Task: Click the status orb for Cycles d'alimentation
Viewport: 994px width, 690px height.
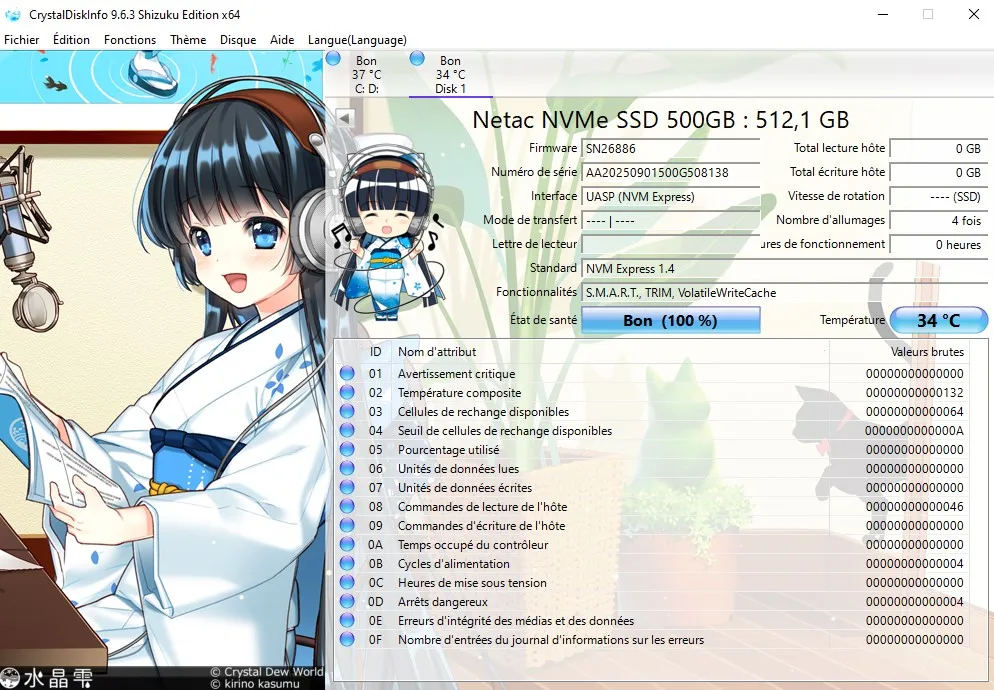Action: pyautogui.click(x=347, y=564)
